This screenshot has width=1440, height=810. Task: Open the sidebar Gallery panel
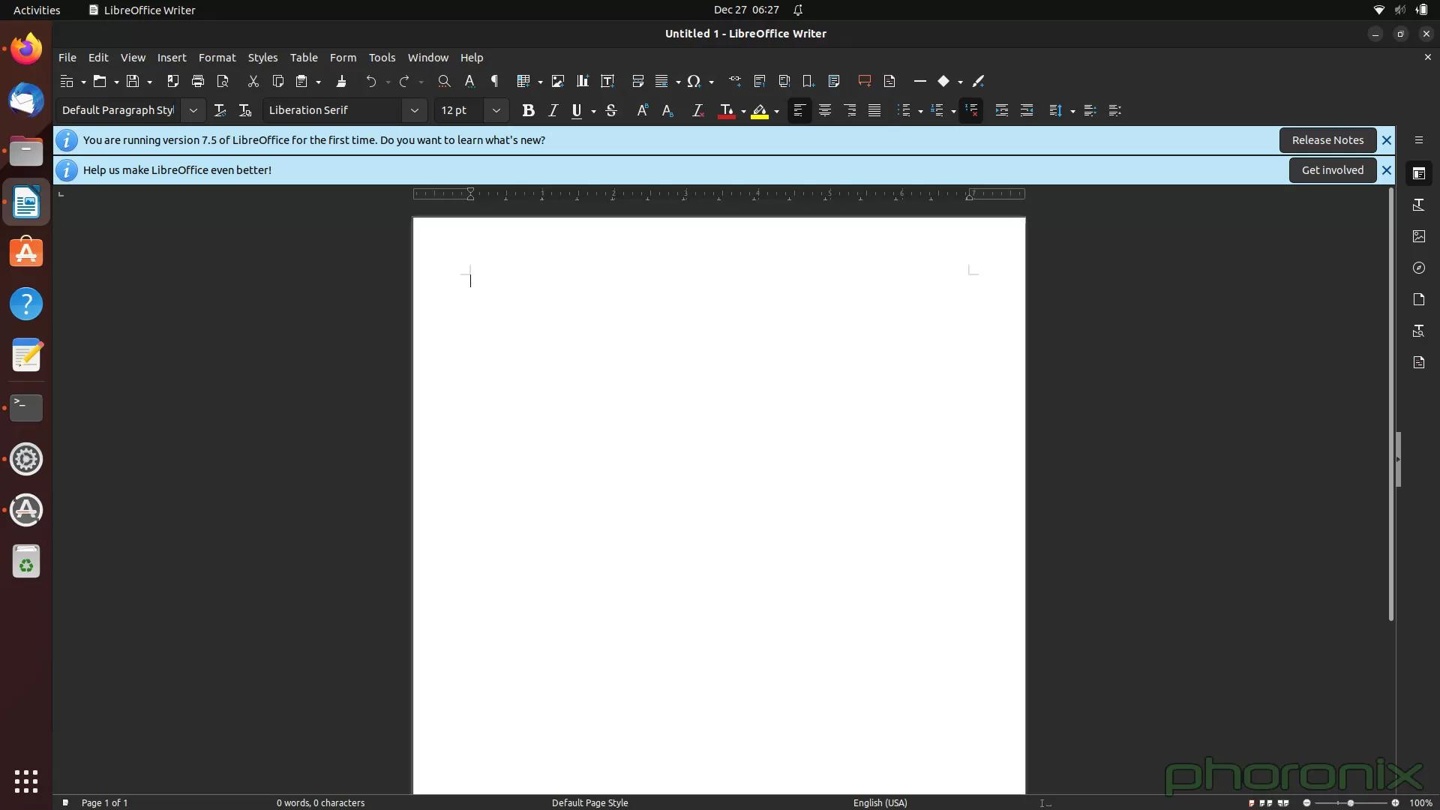1418,237
